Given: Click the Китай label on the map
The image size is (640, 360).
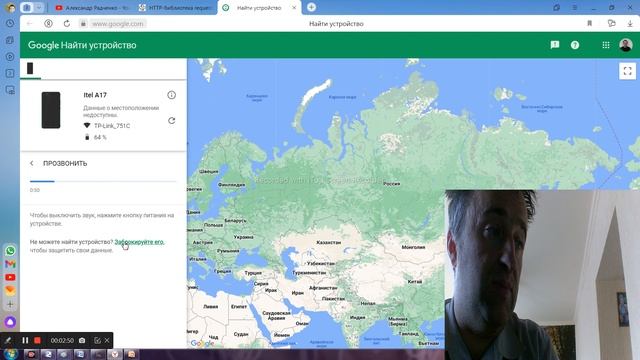Looking at the screenshot, I should (x=415, y=282).
